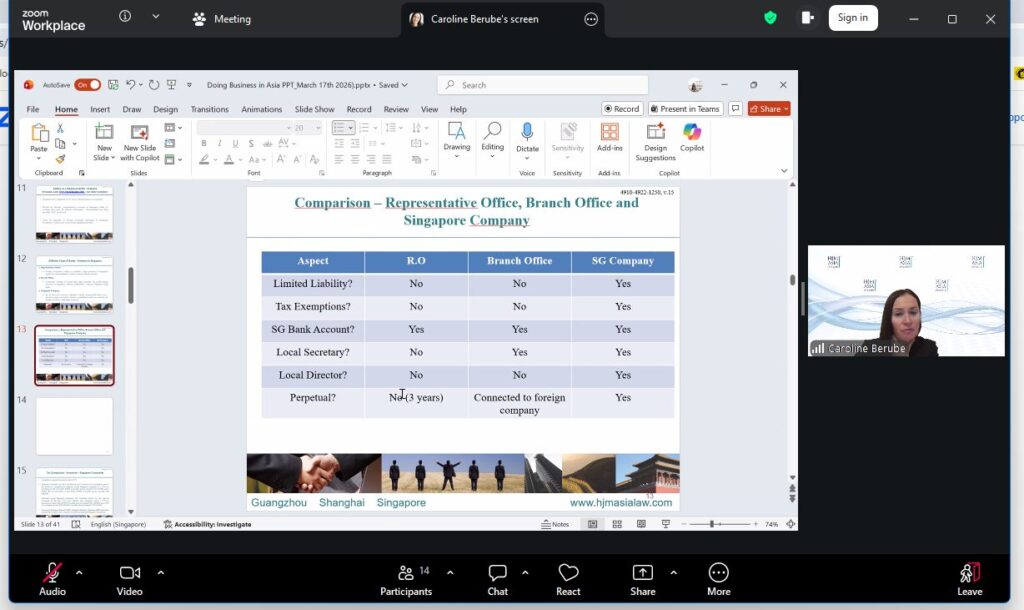Image resolution: width=1024 pixels, height=610 pixels.
Task: Click the Leave meeting button
Action: coord(970,580)
